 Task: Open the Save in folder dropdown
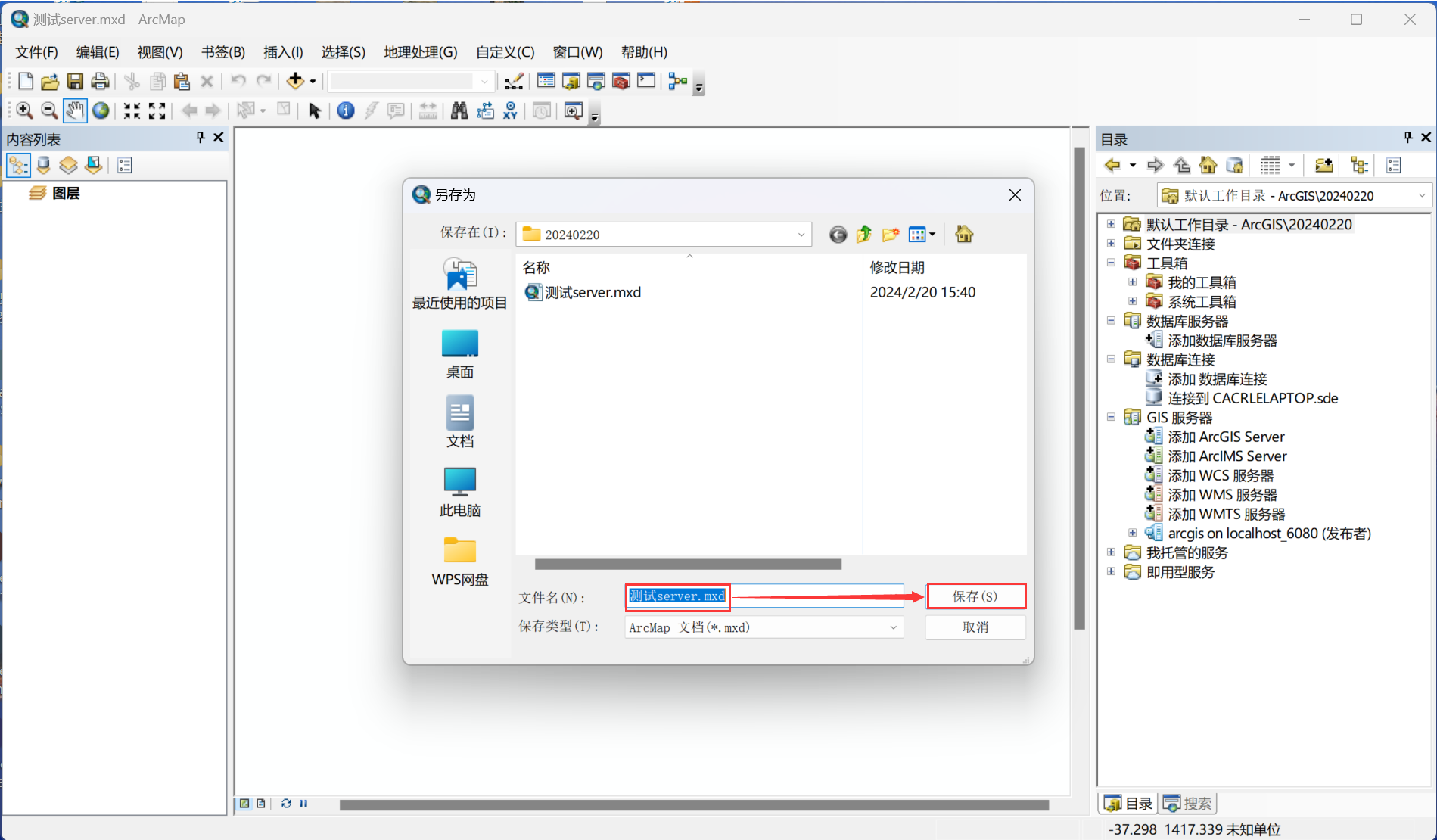pyautogui.click(x=801, y=235)
